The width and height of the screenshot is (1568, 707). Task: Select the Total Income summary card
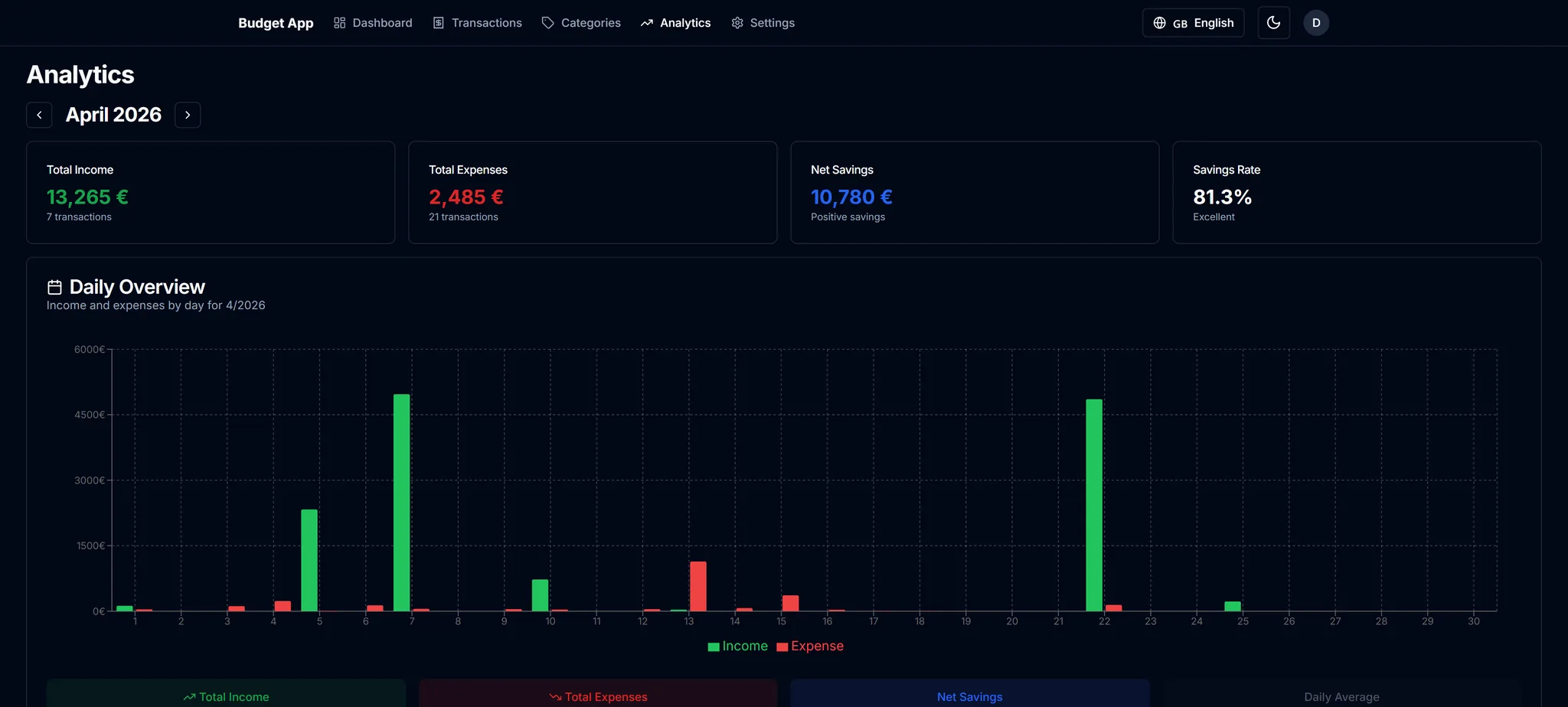(x=211, y=192)
